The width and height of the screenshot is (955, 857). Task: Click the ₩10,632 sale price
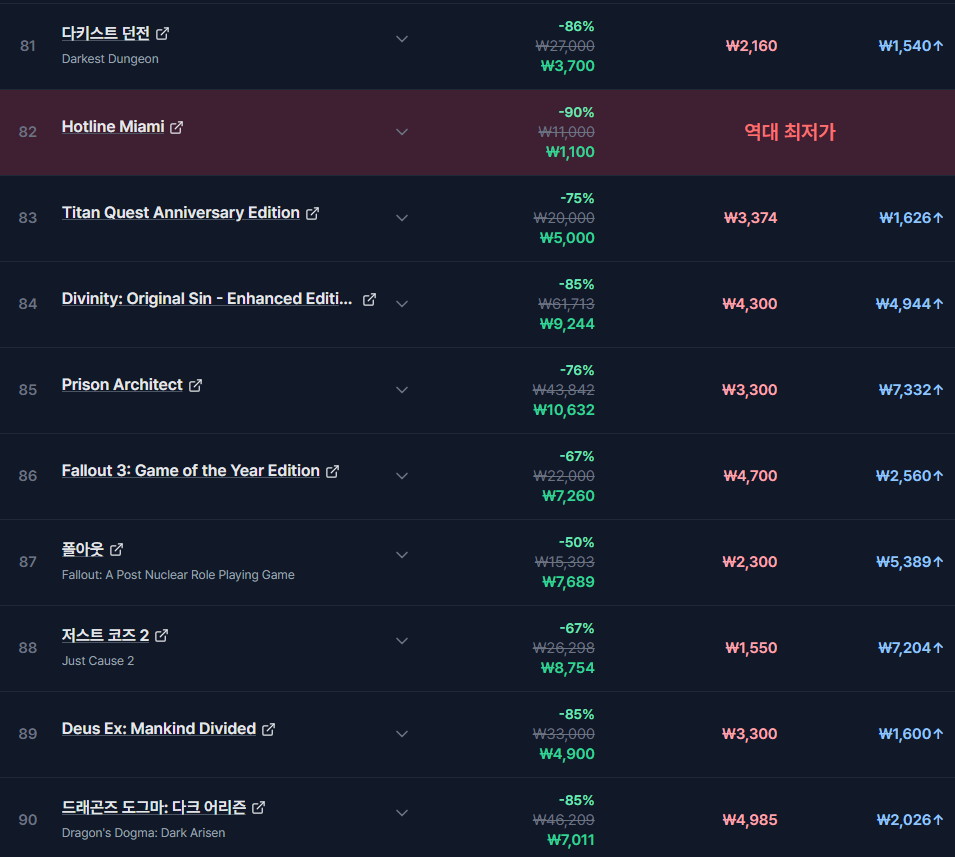tap(564, 409)
